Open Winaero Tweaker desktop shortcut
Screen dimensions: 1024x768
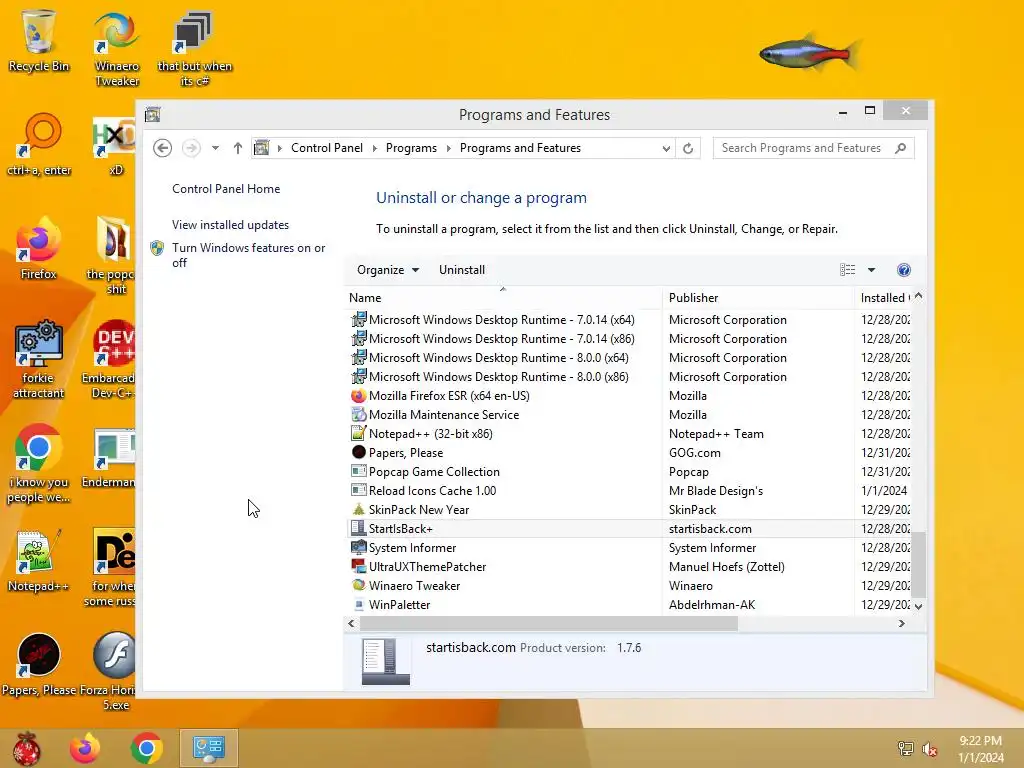pyautogui.click(x=117, y=48)
